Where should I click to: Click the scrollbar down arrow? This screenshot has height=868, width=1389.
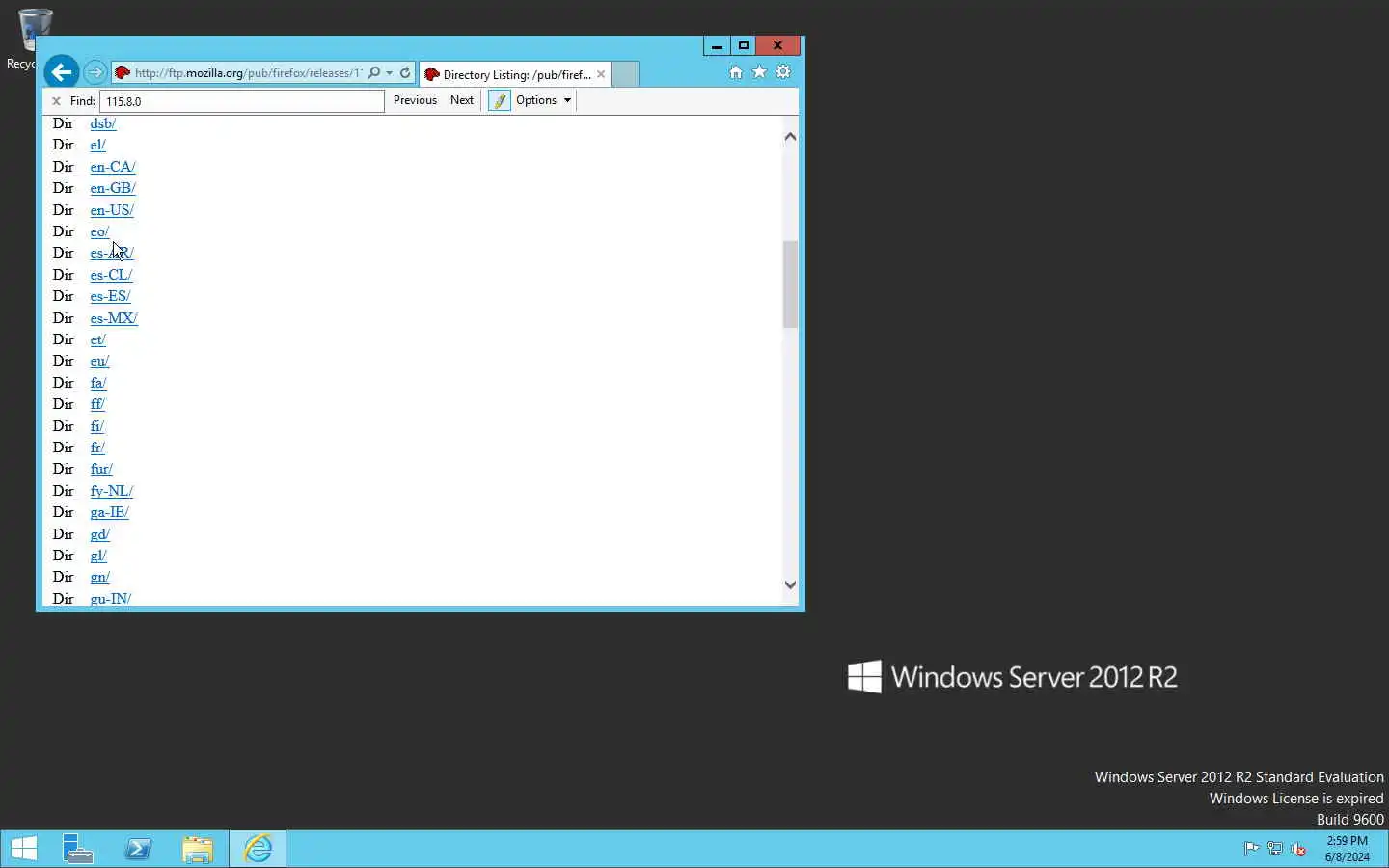790,584
